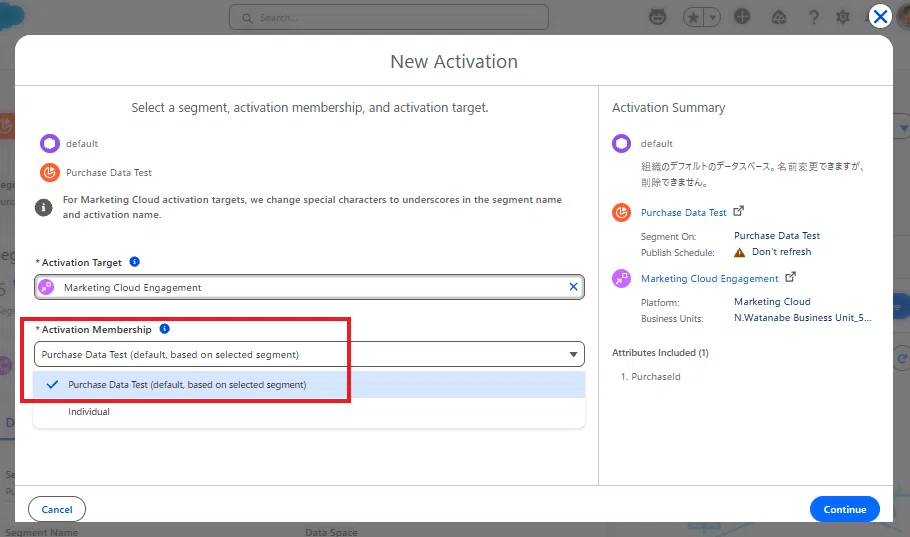Click the 'Data Space' column header behind dialog
The width and height of the screenshot is (910, 537).
pyautogui.click(x=331, y=531)
